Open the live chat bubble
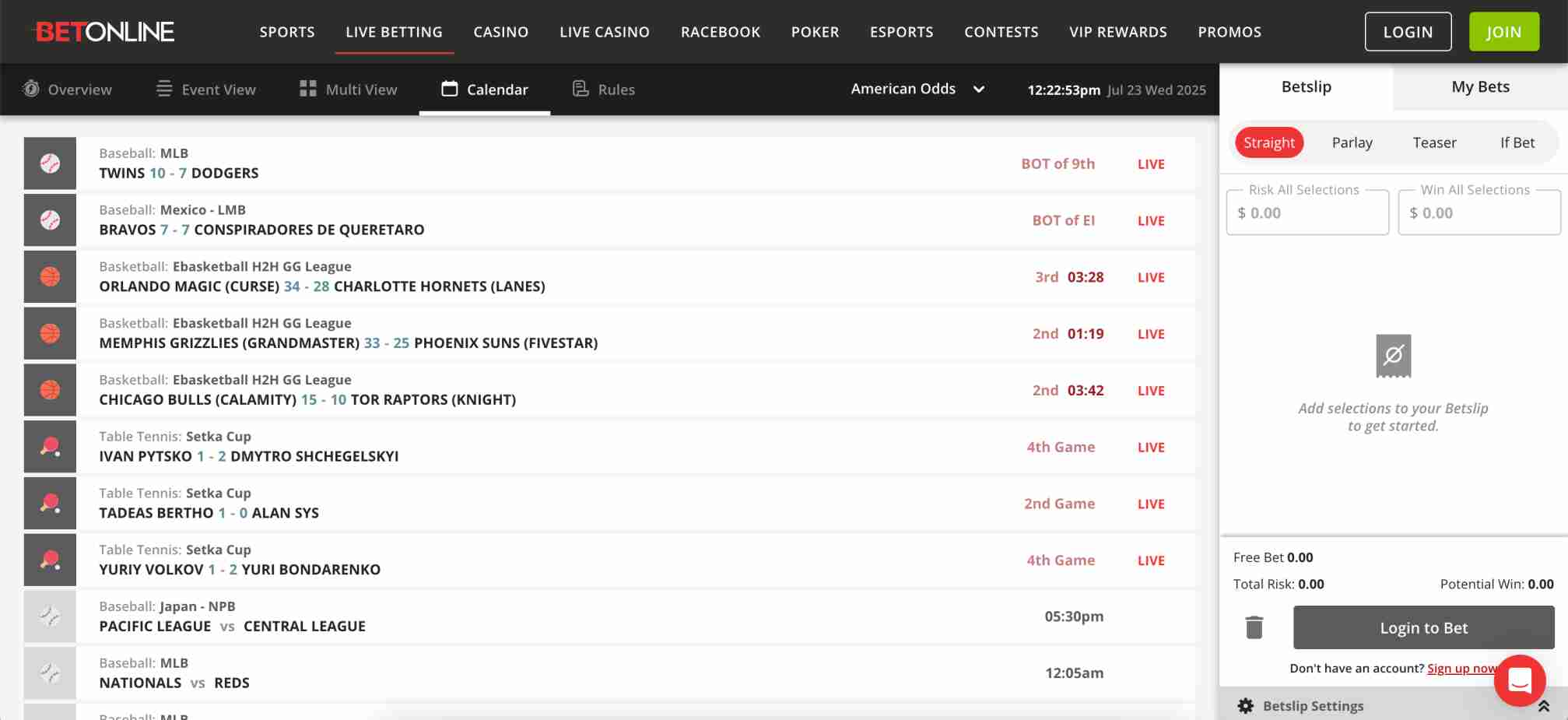 (1520, 681)
